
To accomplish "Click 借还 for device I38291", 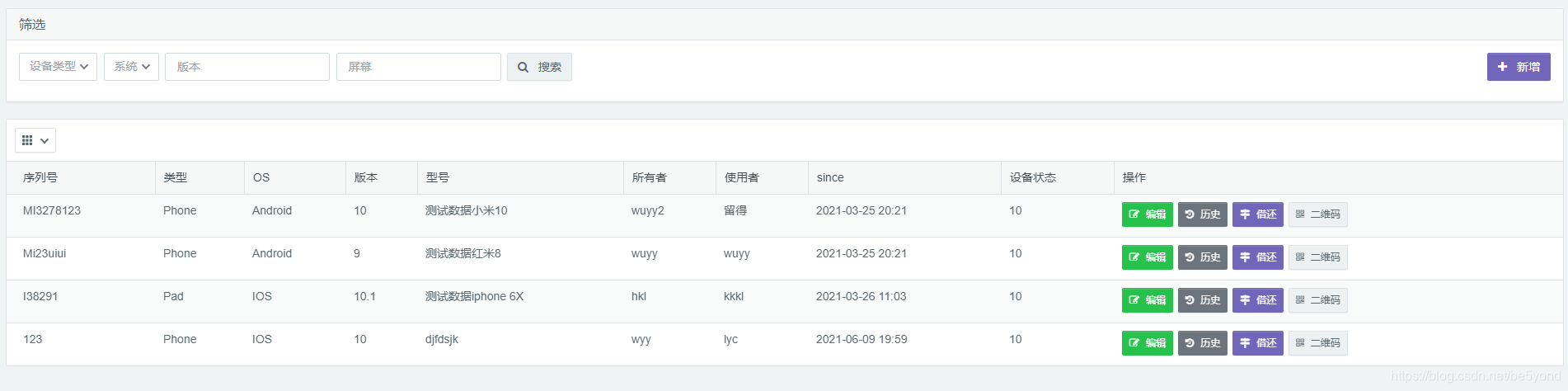I will coord(1258,300).
